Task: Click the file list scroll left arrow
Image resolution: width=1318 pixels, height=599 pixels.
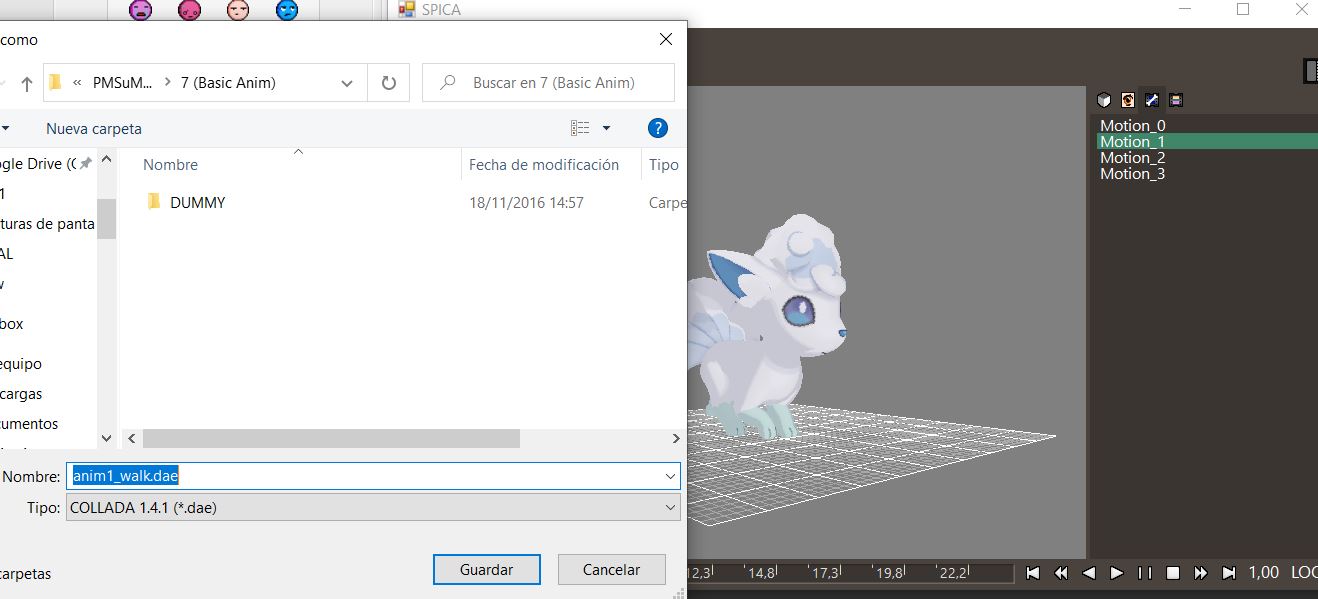Action: tap(129, 438)
